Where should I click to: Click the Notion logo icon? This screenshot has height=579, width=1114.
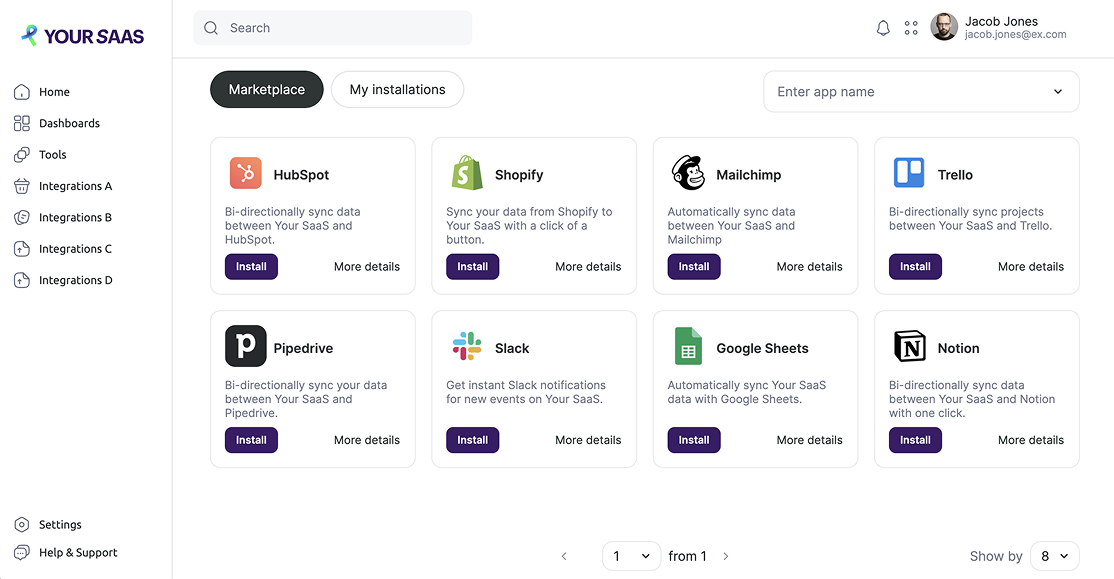(x=909, y=346)
